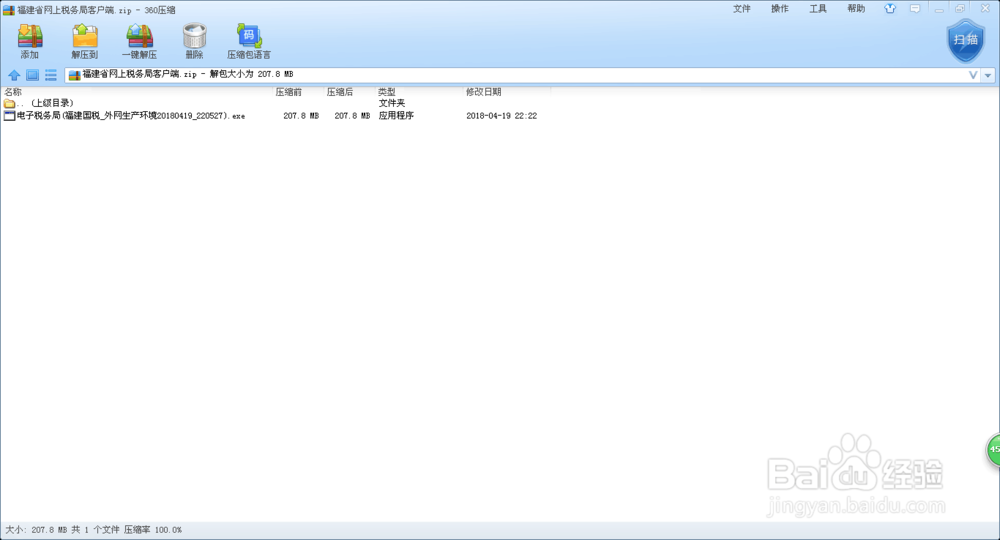Click the 扫描 scan shield button
The image size is (1000, 540).
tap(966, 40)
